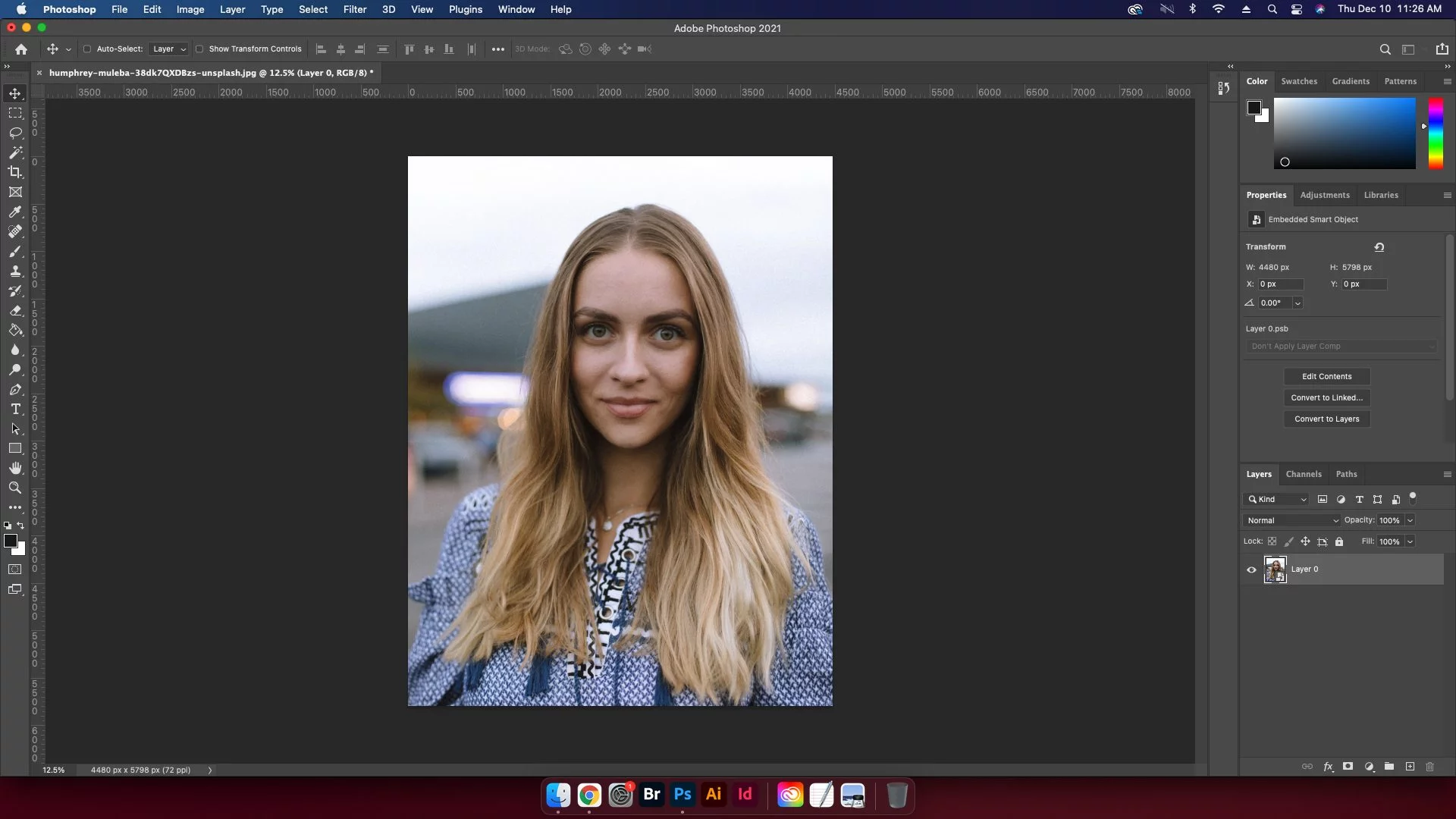Open the Auto-Select Layer dropdown

169,49
